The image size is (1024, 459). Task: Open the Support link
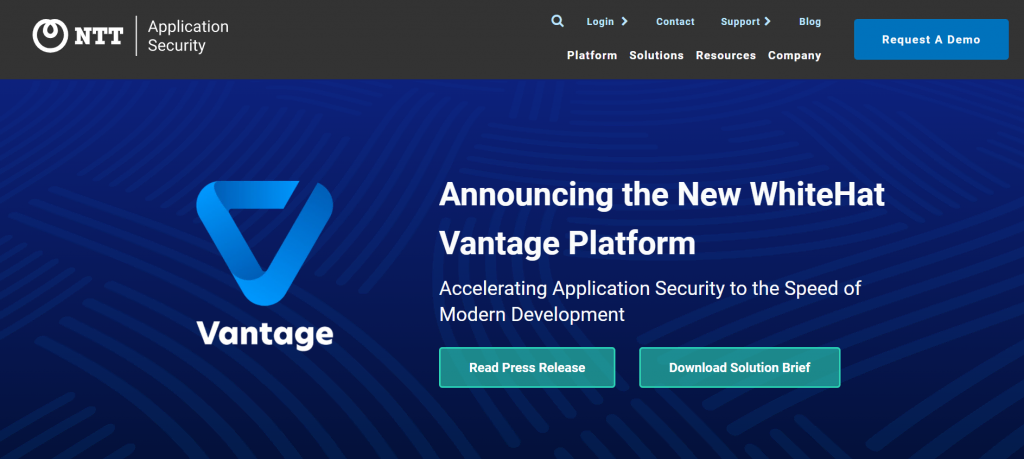pos(740,21)
